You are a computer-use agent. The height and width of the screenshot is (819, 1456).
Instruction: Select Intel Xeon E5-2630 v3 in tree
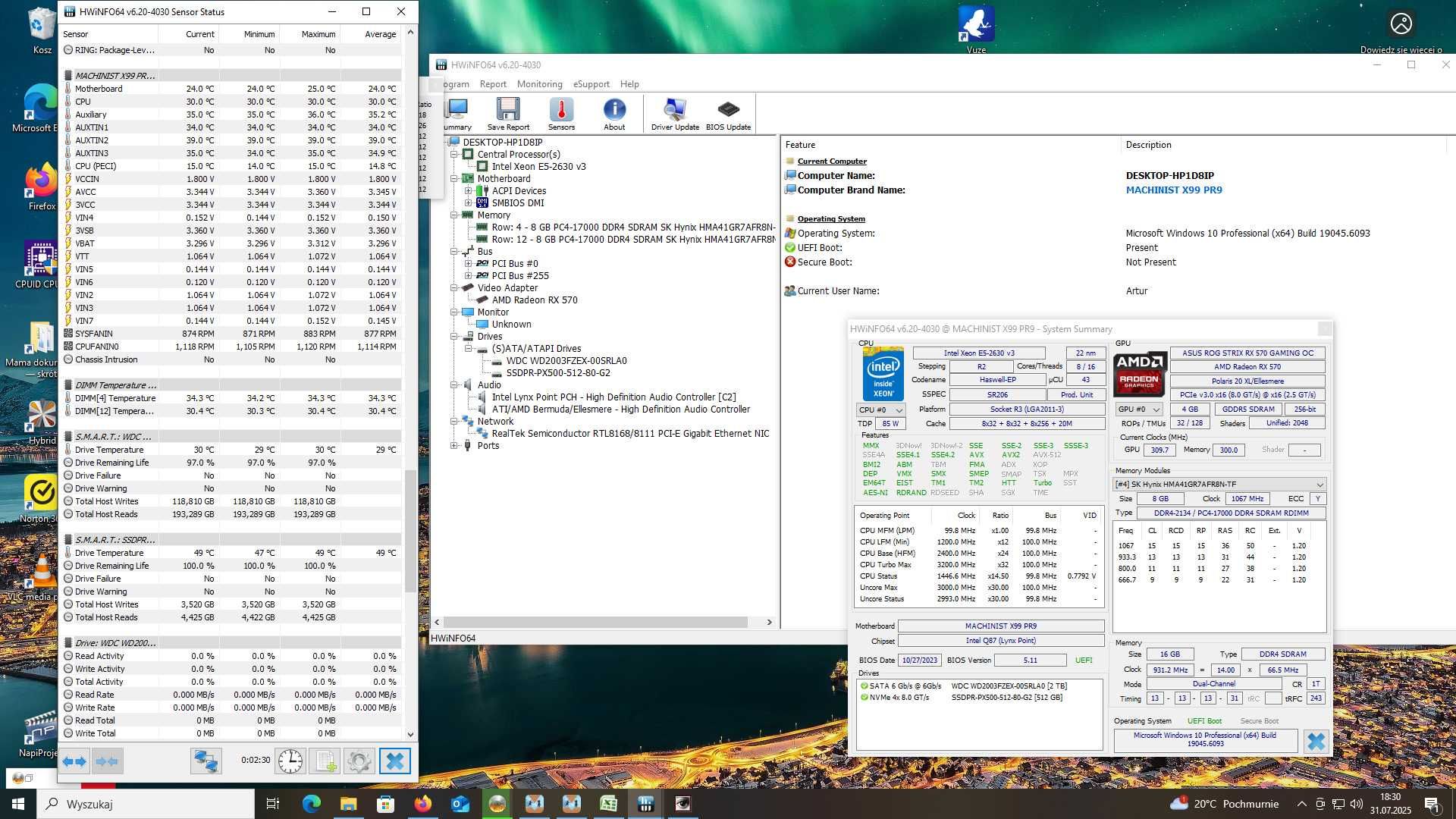pos(538,167)
